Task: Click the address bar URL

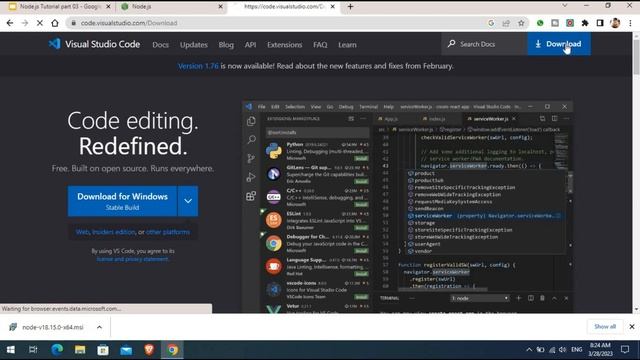Action: tap(129, 23)
